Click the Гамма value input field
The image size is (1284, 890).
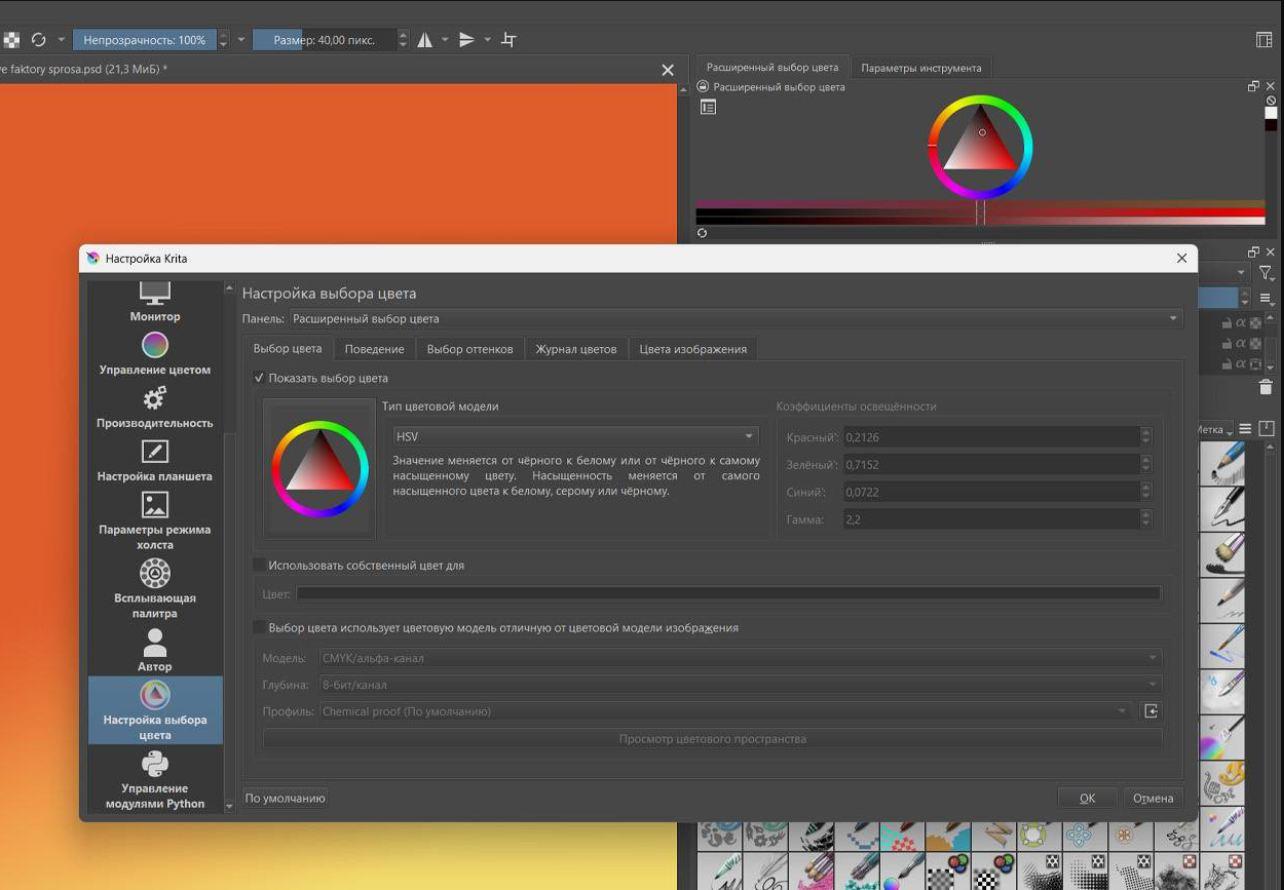[x=991, y=520]
